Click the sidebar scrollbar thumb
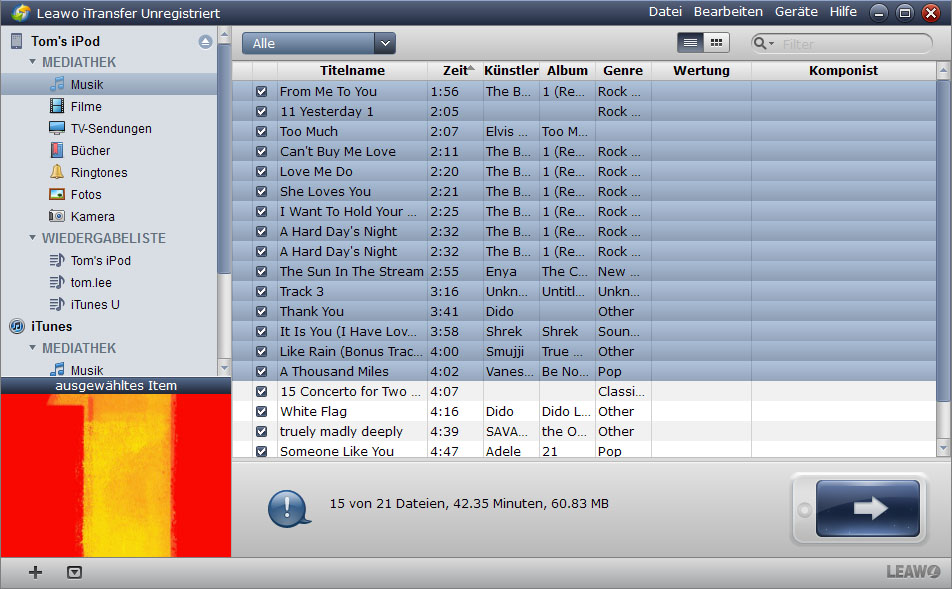 pyautogui.click(x=224, y=158)
